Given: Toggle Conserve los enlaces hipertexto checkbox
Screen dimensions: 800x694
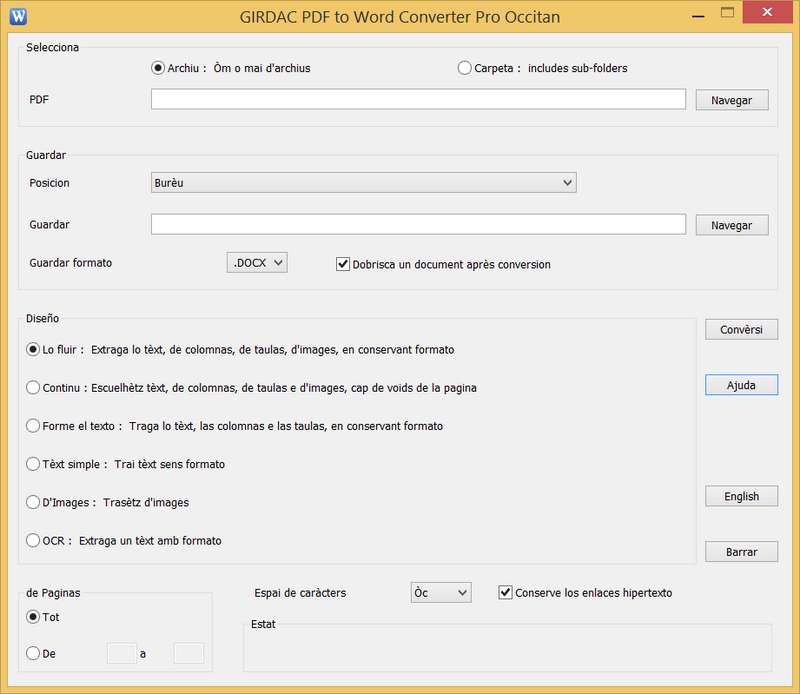Looking at the screenshot, I should [x=506, y=593].
